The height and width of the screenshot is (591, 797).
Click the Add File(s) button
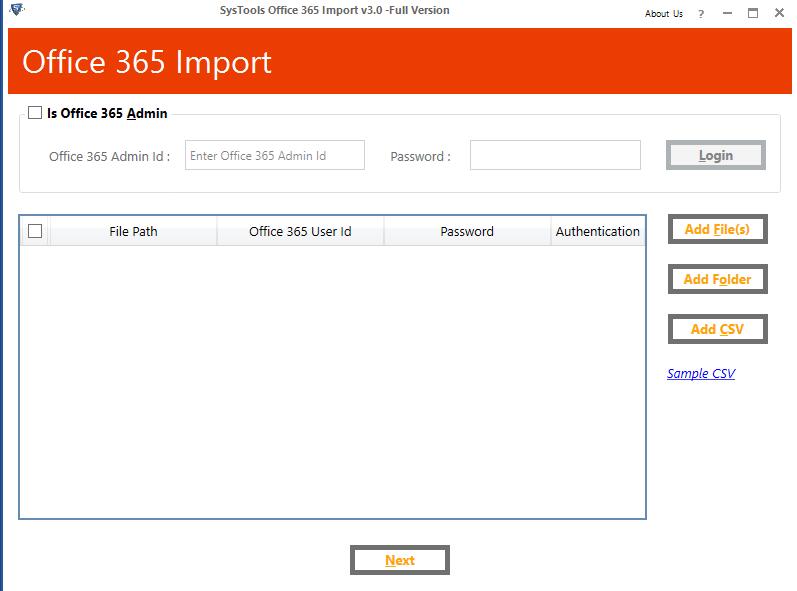717,229
